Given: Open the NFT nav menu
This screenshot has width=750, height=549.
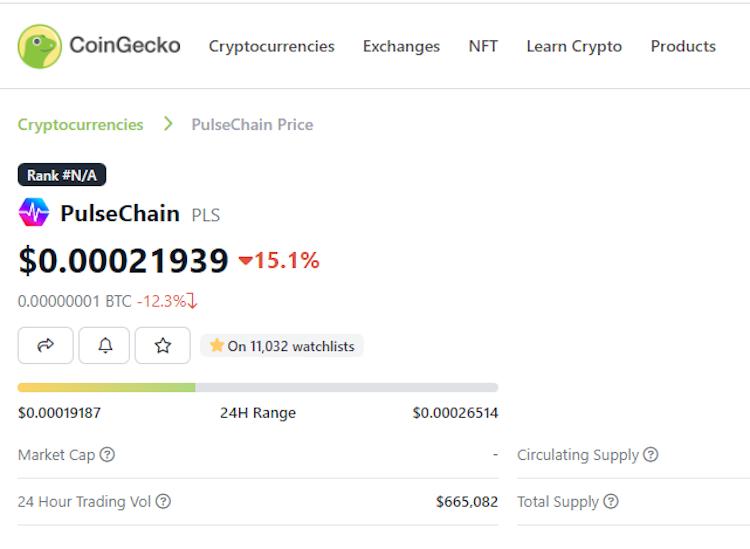Looking at the screenshot, I should point(483,46).
